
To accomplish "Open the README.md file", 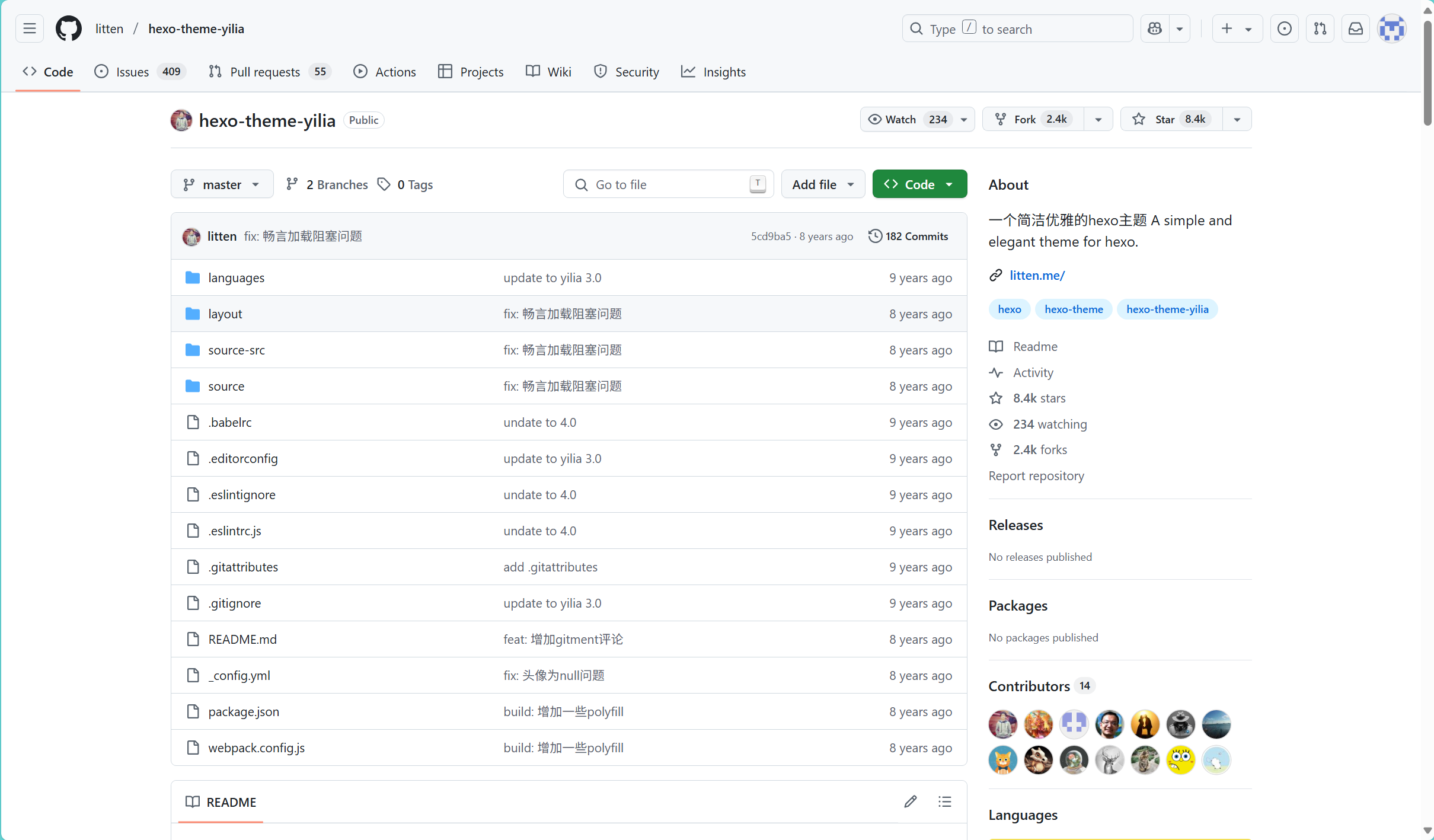I will tap(242, 639).
